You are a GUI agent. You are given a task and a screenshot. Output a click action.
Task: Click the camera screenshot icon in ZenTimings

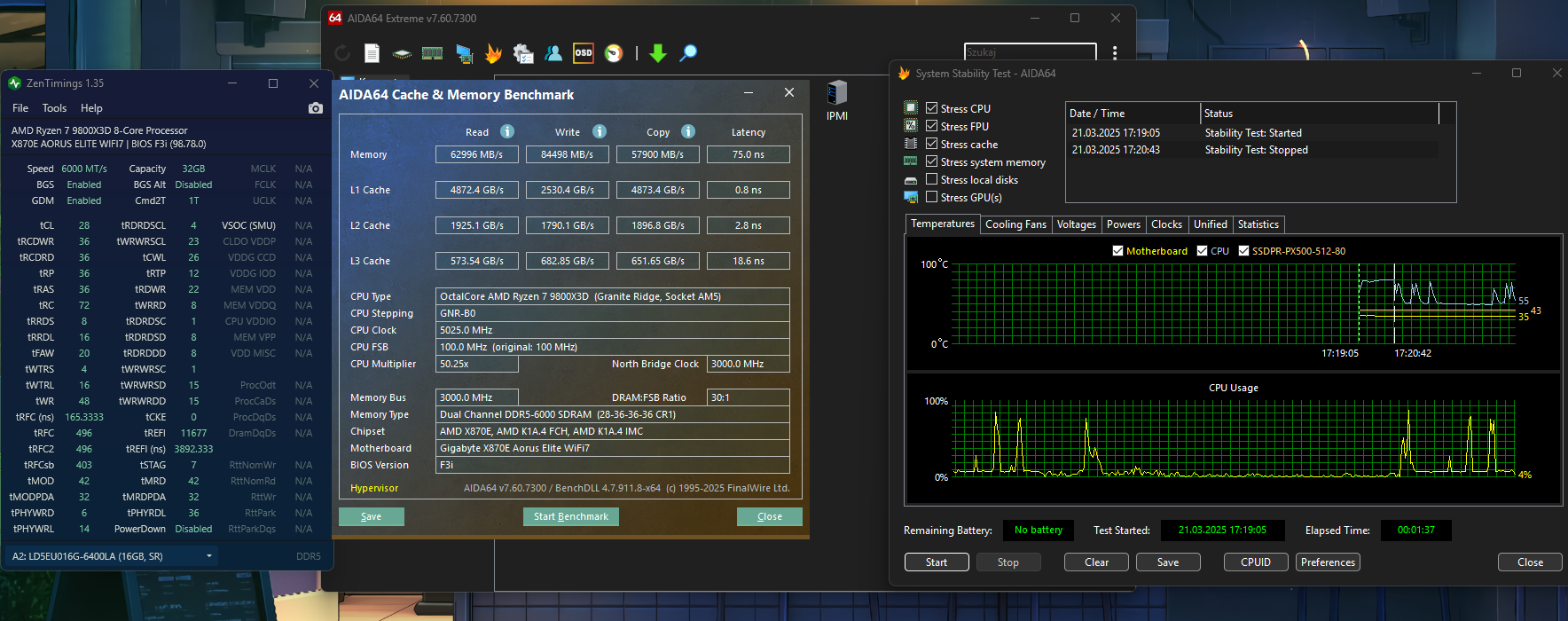click(315, 108)
